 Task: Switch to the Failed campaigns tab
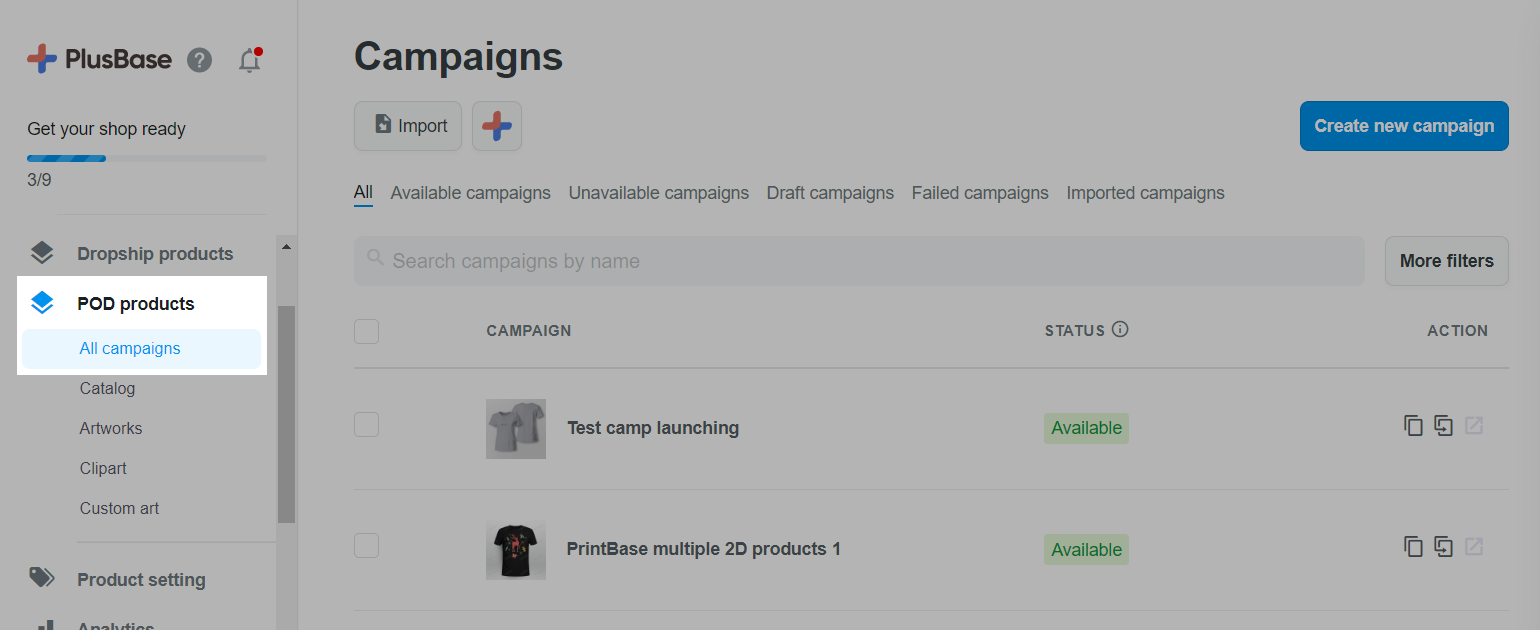click(x=980, y=193)
